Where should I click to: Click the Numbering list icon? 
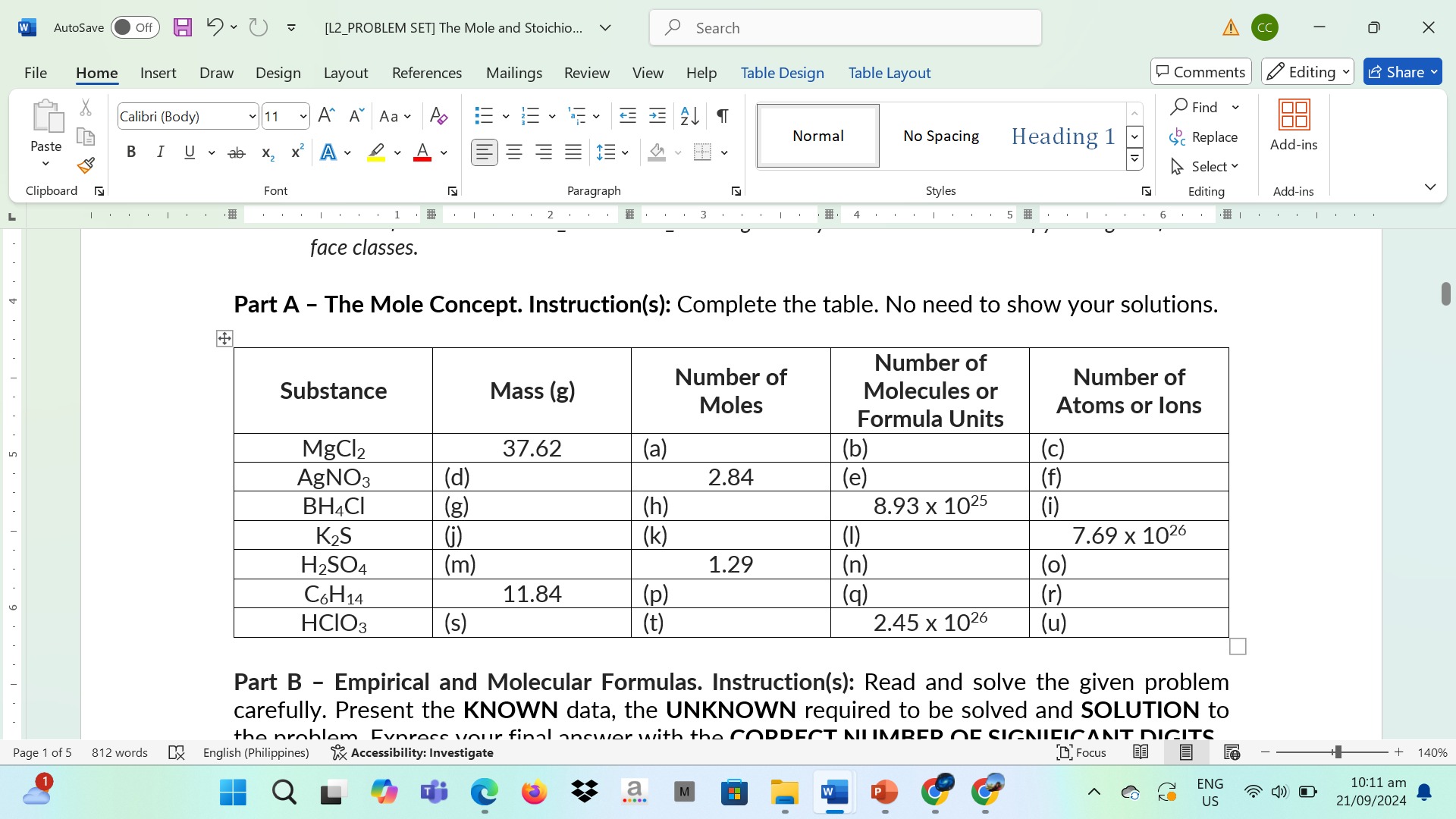pos(531,115)
